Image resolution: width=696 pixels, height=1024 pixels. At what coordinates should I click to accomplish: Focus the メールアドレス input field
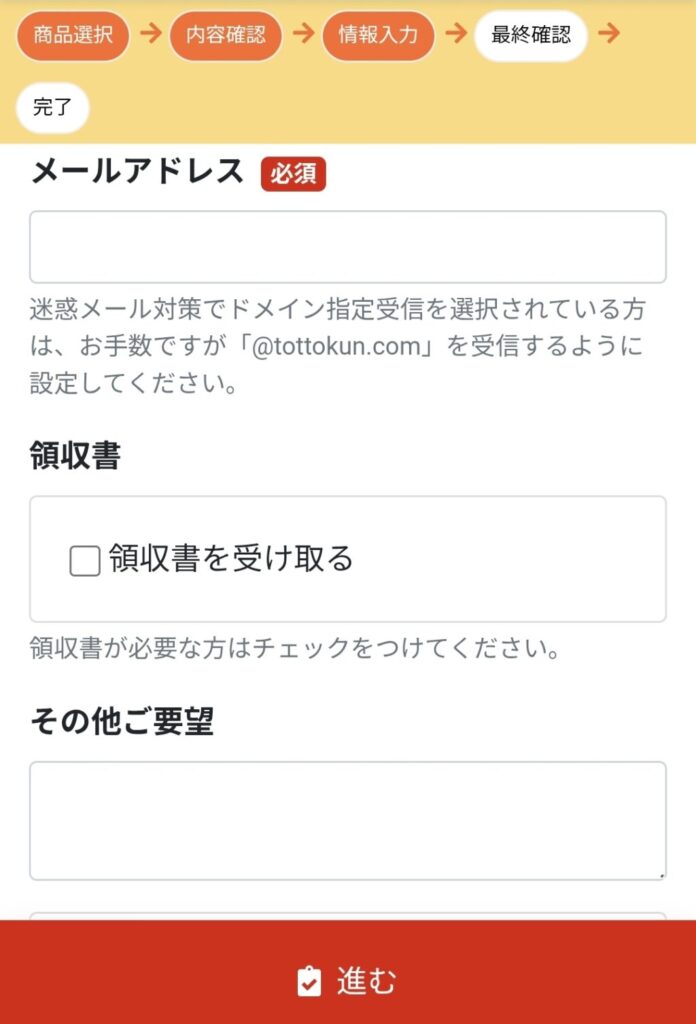(347, 247)
